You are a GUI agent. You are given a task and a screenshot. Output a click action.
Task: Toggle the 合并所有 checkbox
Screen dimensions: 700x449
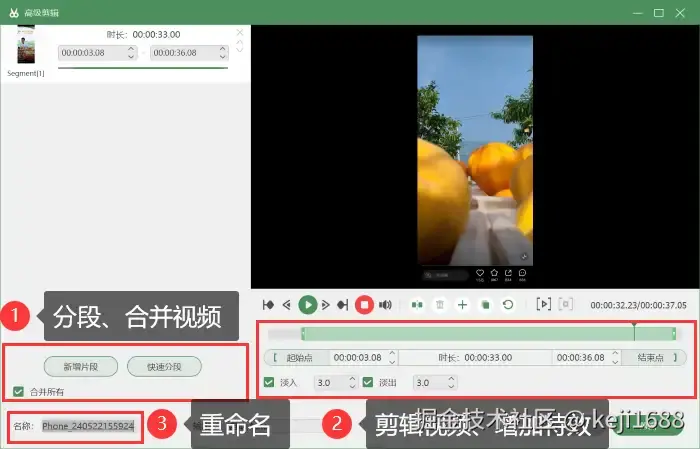point(18,391)
